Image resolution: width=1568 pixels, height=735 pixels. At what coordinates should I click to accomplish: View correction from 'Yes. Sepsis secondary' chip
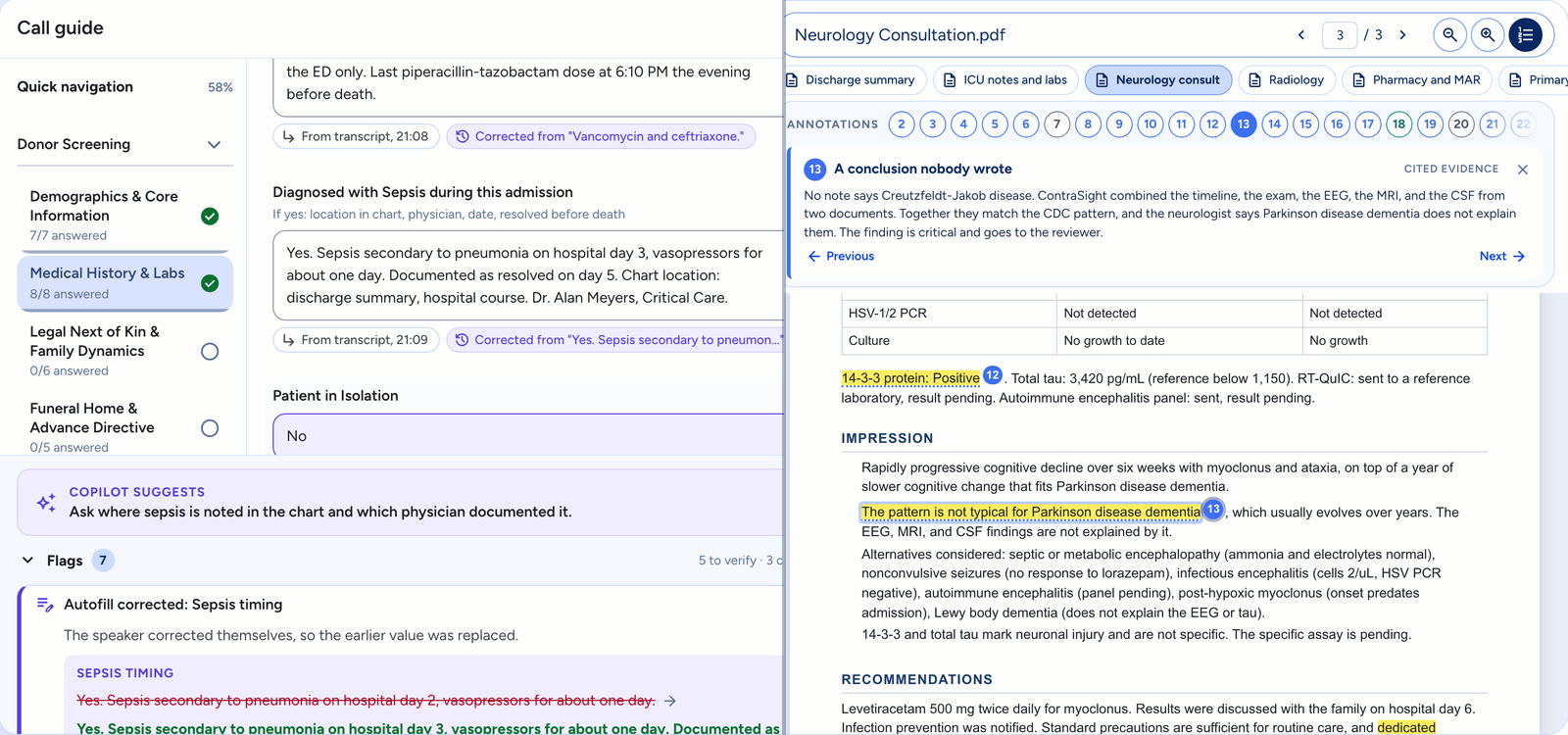click(615, 340)
